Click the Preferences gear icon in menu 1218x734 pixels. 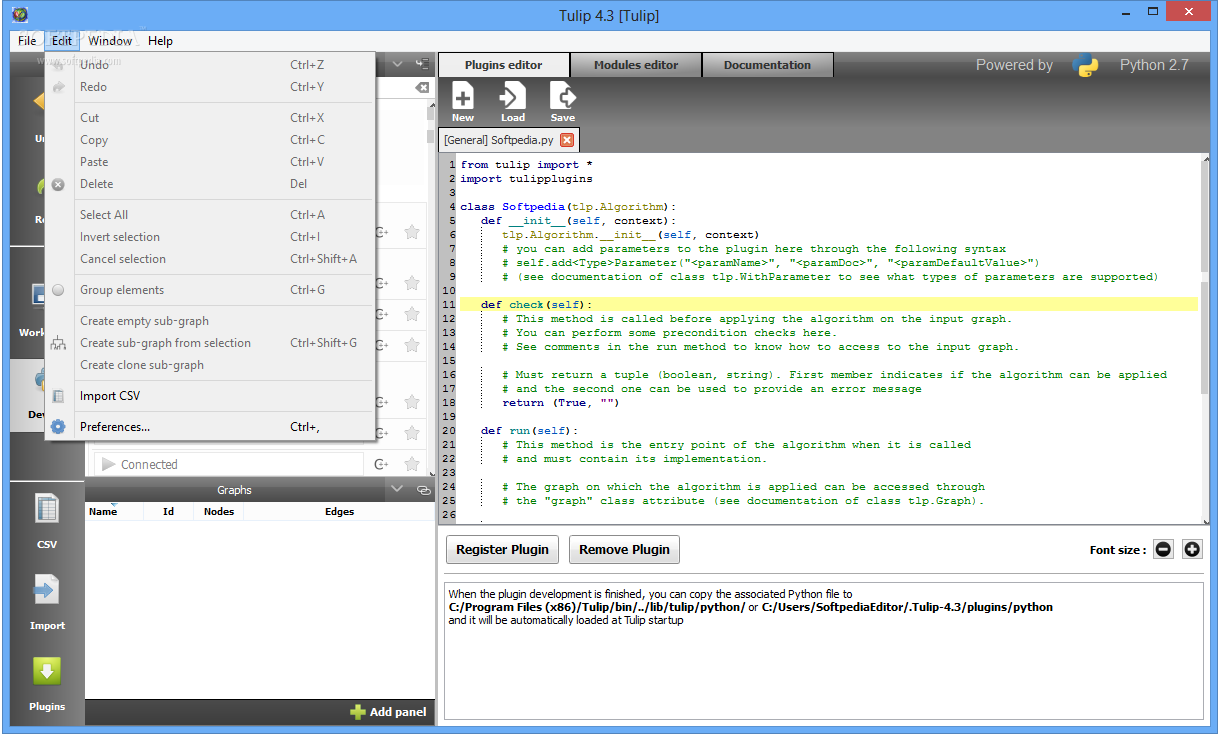(58, 427)
